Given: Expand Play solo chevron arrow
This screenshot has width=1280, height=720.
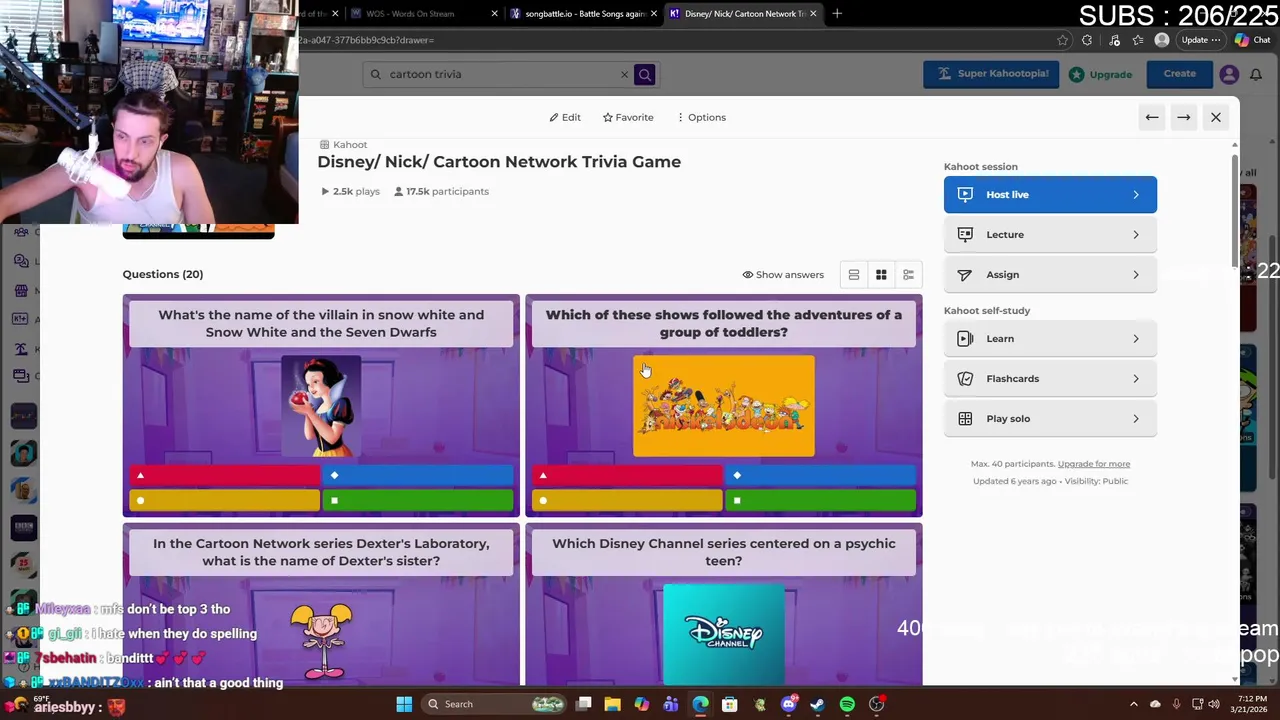Looking at the screenshot, I should pyautogui.click(x=1136, y=419).
